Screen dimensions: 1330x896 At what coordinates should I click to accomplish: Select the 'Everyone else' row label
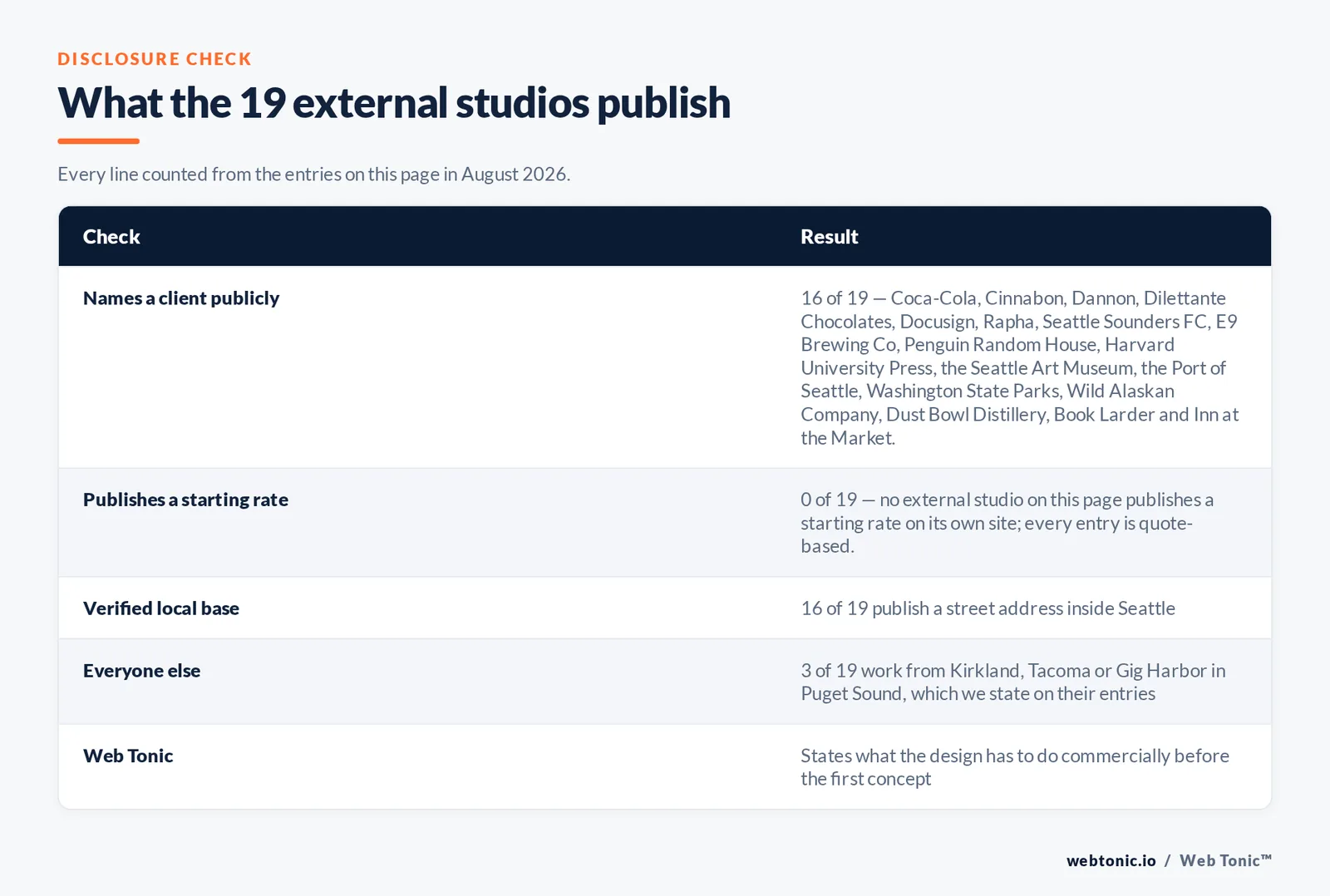click(141, 671)
